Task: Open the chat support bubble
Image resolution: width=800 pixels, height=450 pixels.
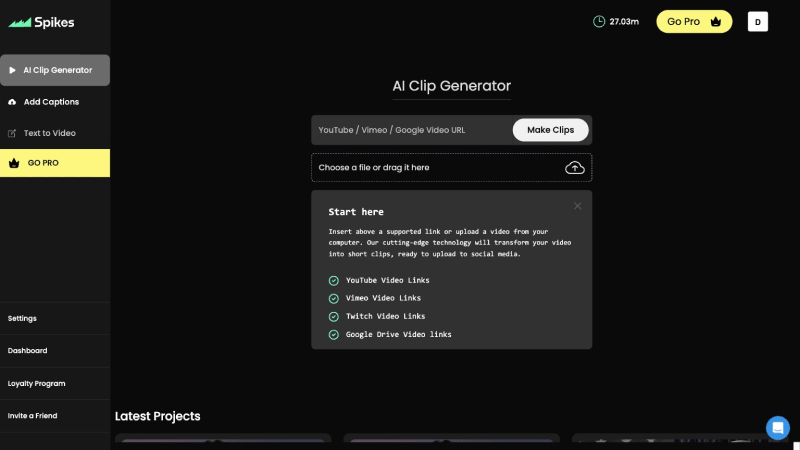Action: (777, 427)
